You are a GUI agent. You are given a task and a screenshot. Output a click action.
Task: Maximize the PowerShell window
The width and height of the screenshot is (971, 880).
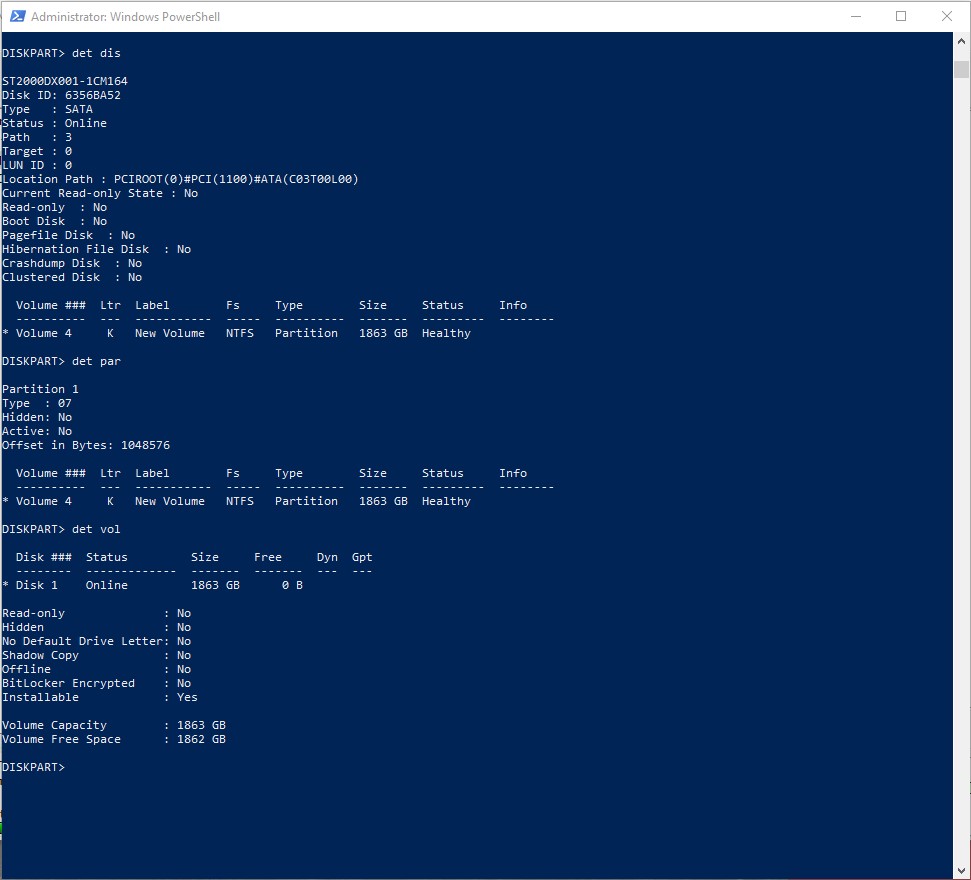(x=901, y=17)
